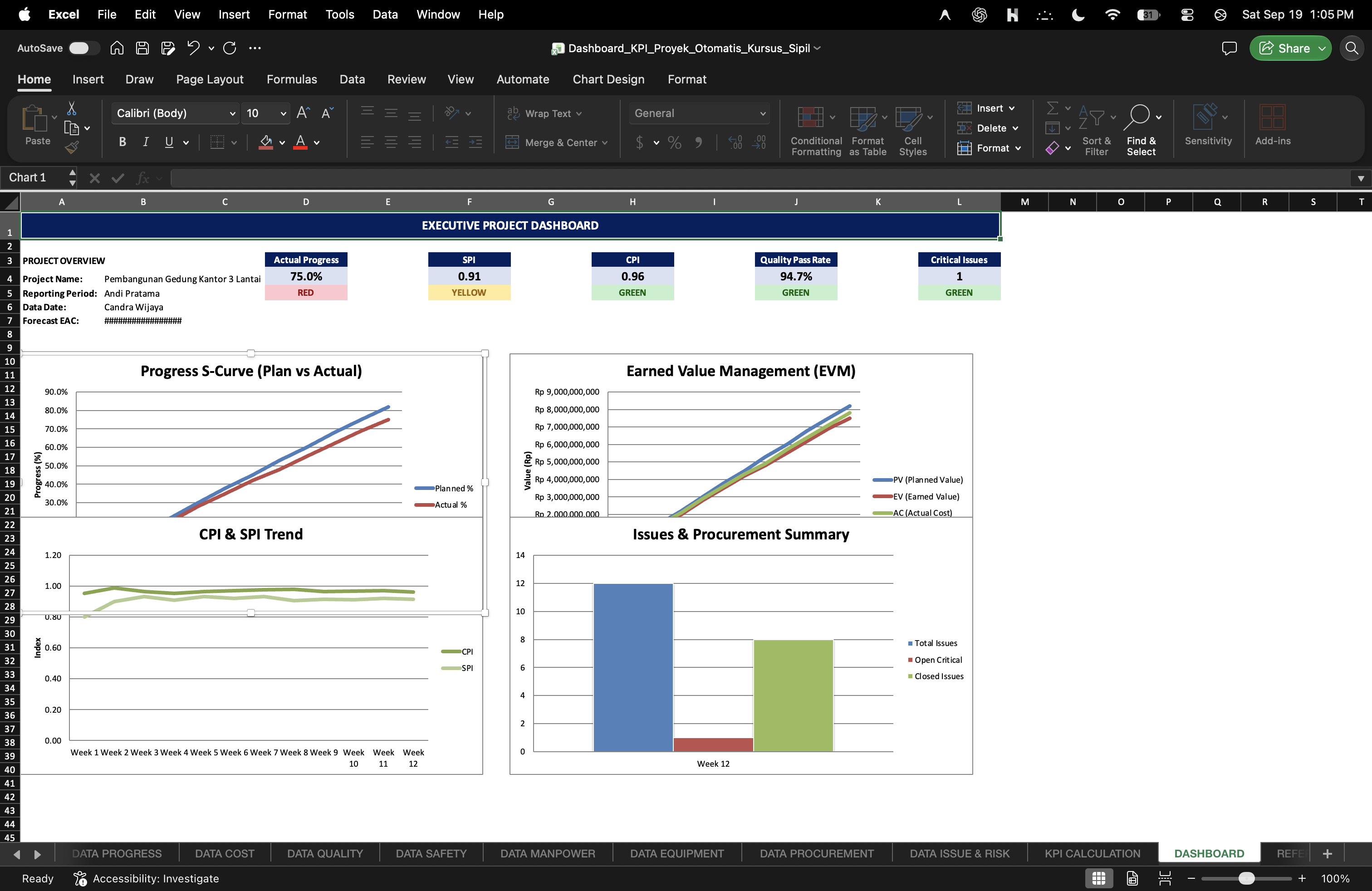This screenshot has height=891, width=1372.
Task: Click the Insert cells button
Action: click(986, 108)
